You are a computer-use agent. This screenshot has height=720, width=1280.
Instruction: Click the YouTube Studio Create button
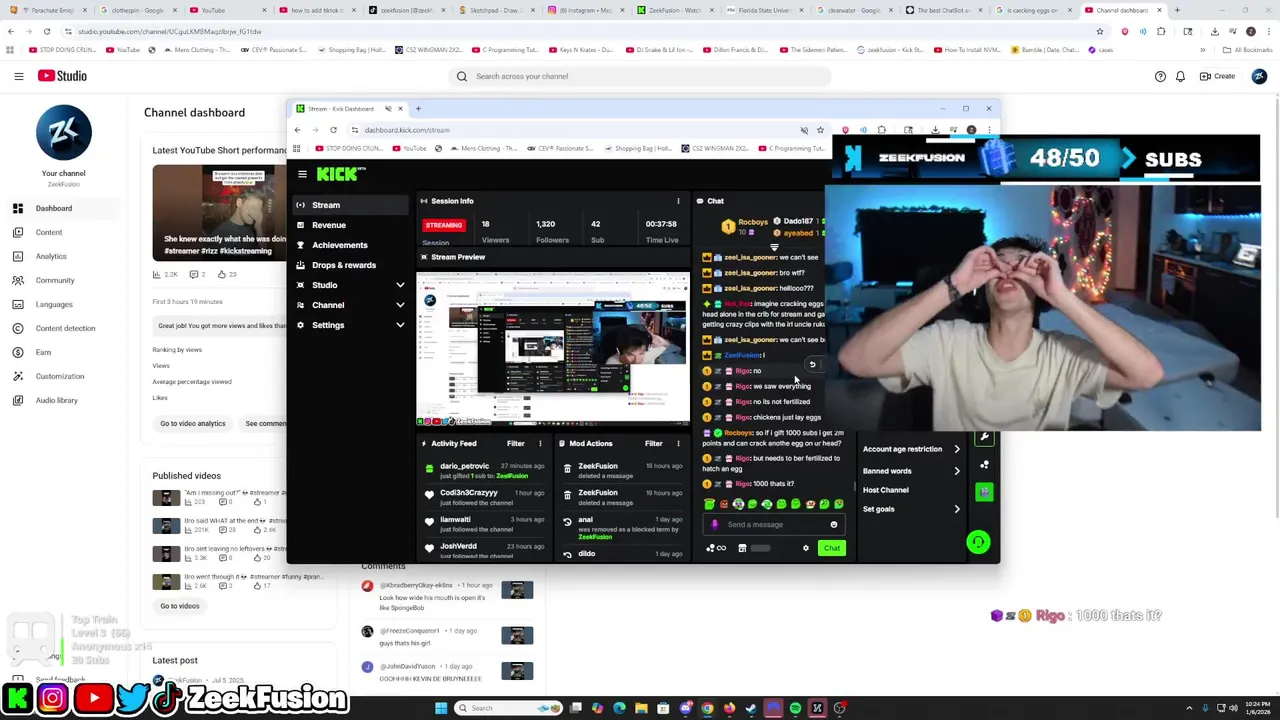1217,76
